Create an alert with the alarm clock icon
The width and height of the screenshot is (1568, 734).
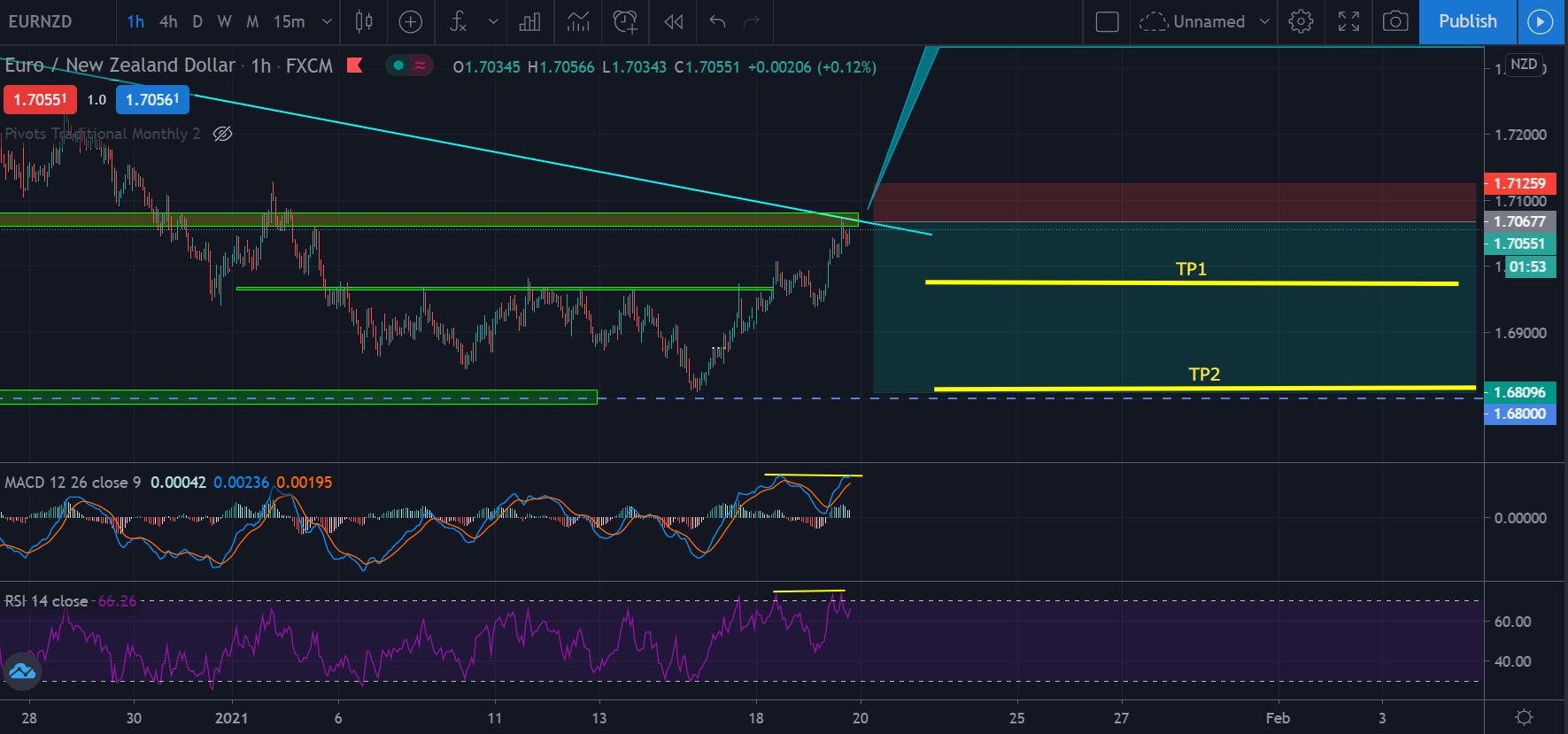tap(625, 21)
